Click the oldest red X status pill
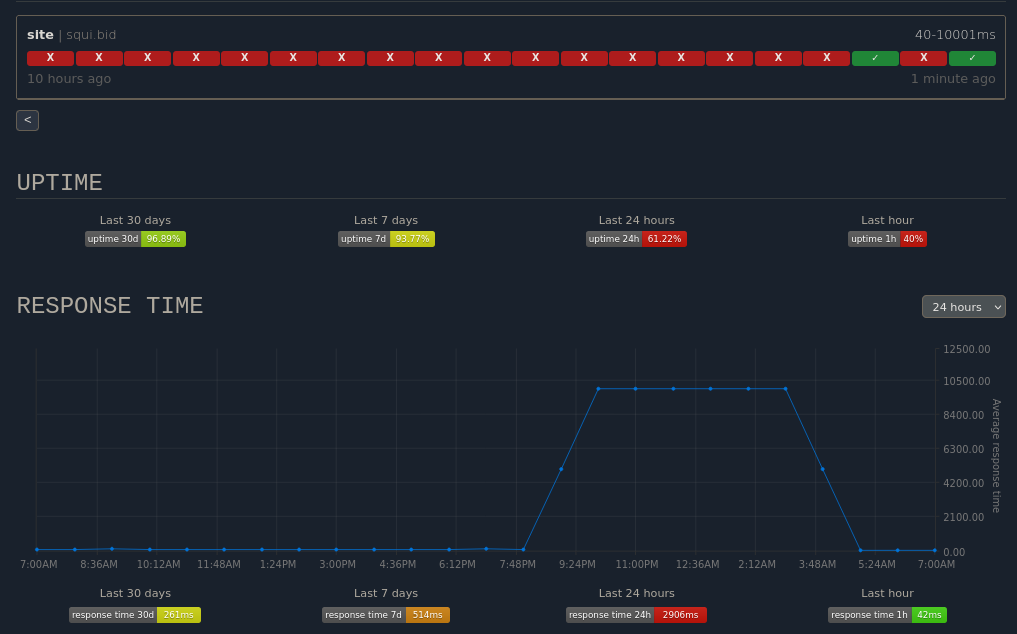Image resolution: width=1017 pixels, height=634 pixels. point(50,58)
